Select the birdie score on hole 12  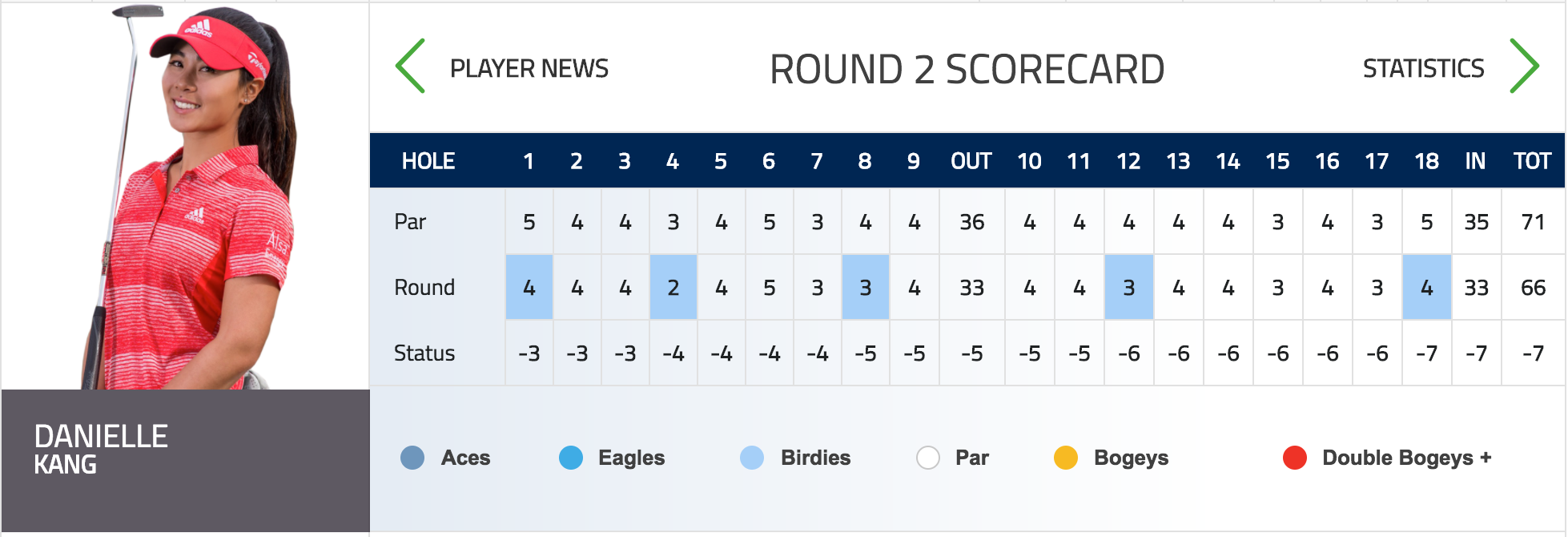(x=1129, y=287)
